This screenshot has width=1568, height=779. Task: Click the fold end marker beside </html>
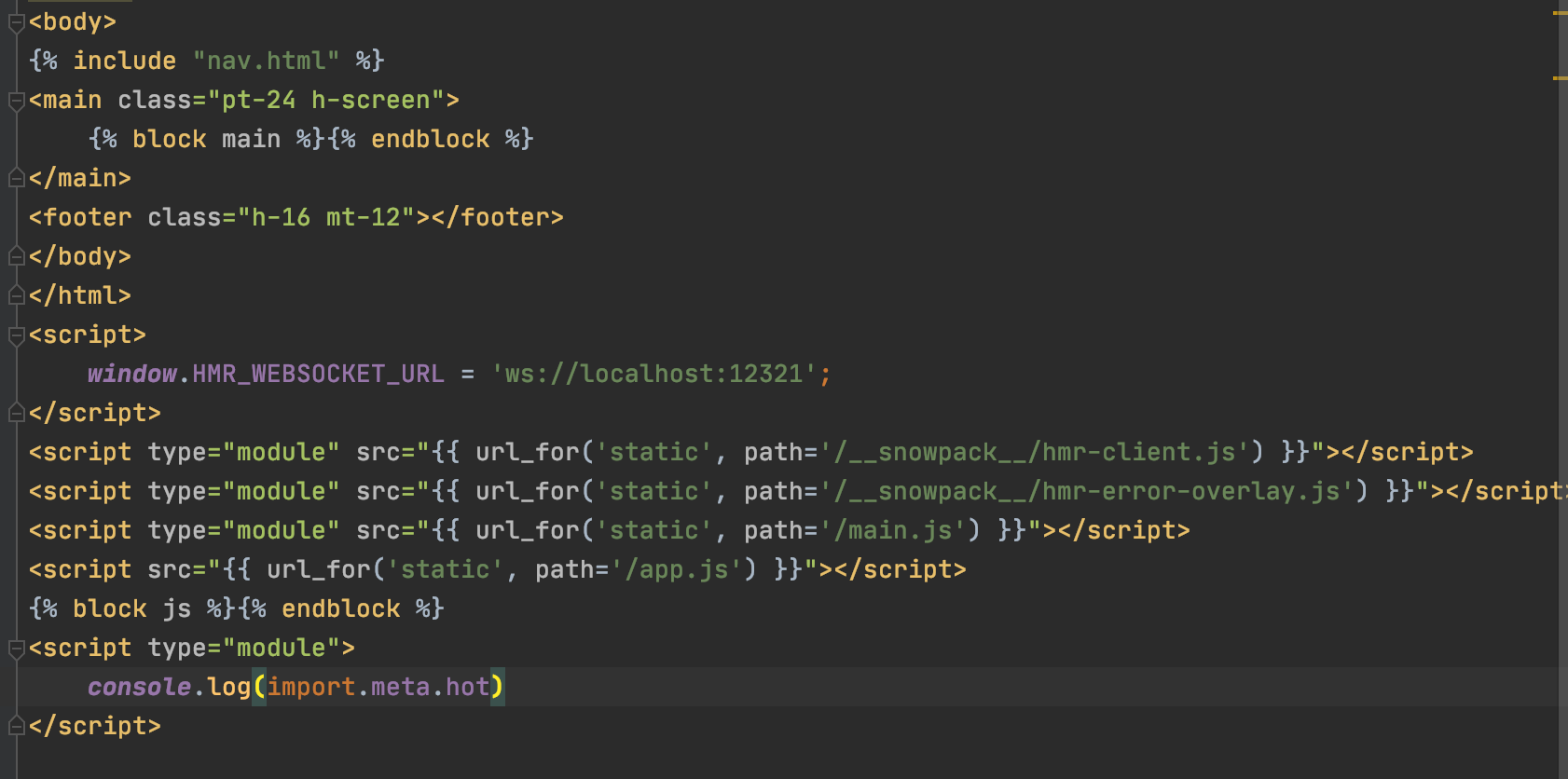[x=16, y=295]
